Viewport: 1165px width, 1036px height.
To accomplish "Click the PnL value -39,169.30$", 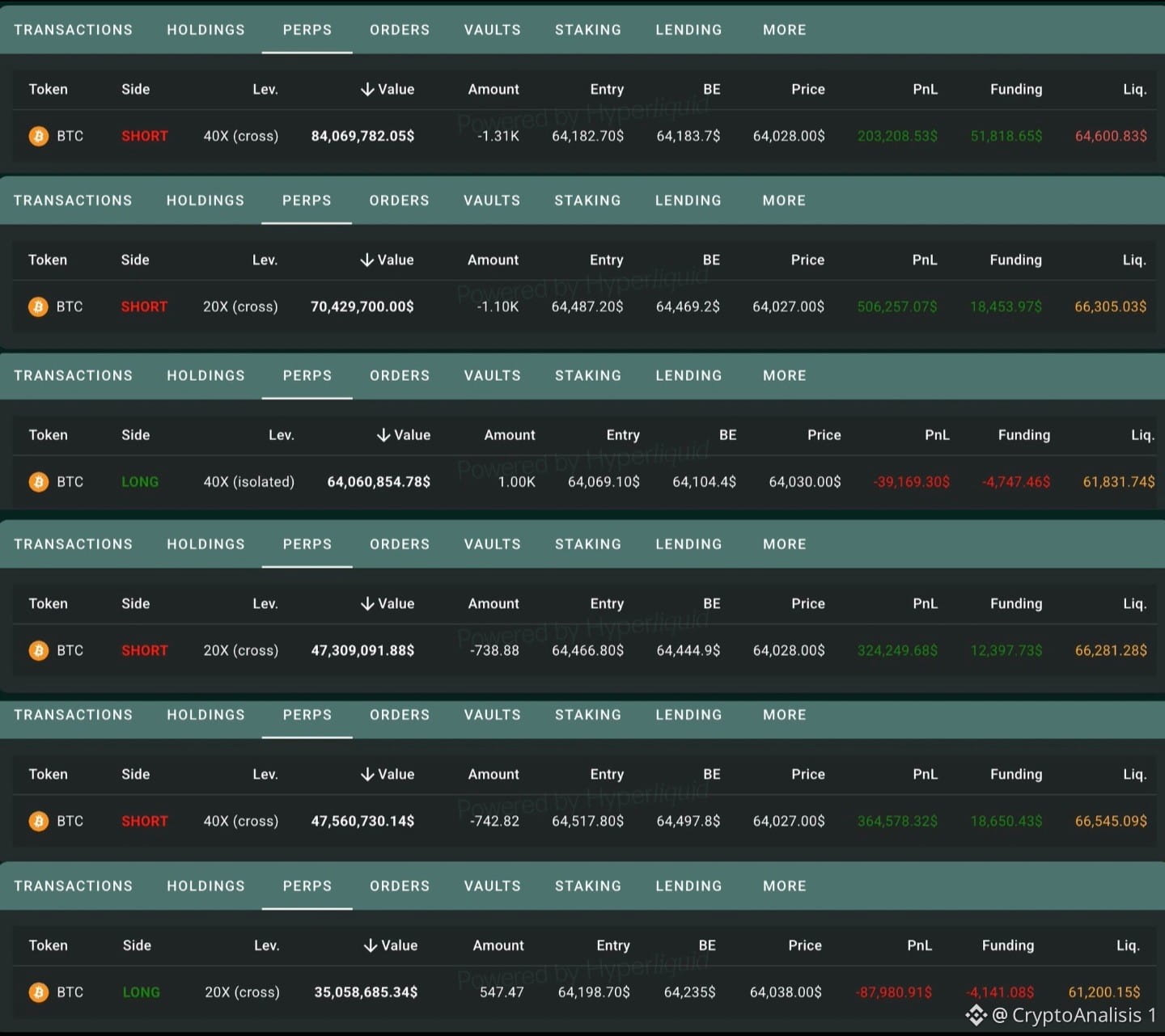I will [x=911, y=482].
